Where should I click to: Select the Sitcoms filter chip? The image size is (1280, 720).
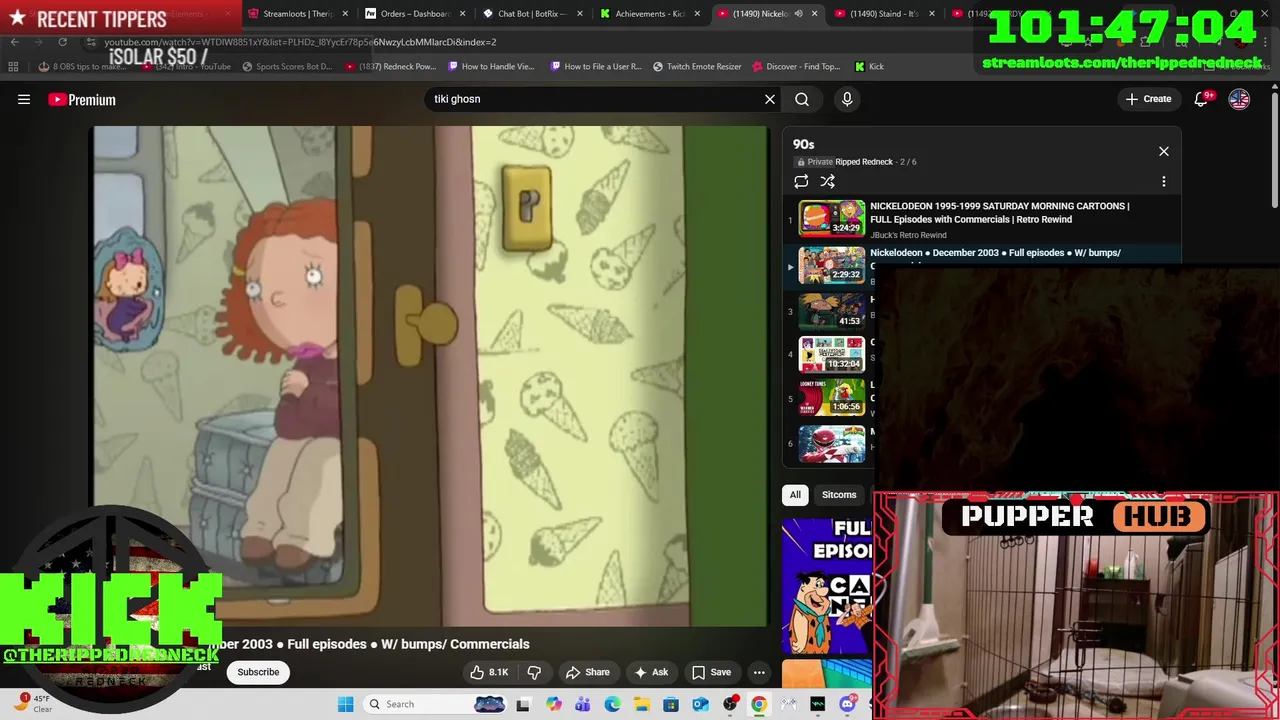tap(839, 495)
